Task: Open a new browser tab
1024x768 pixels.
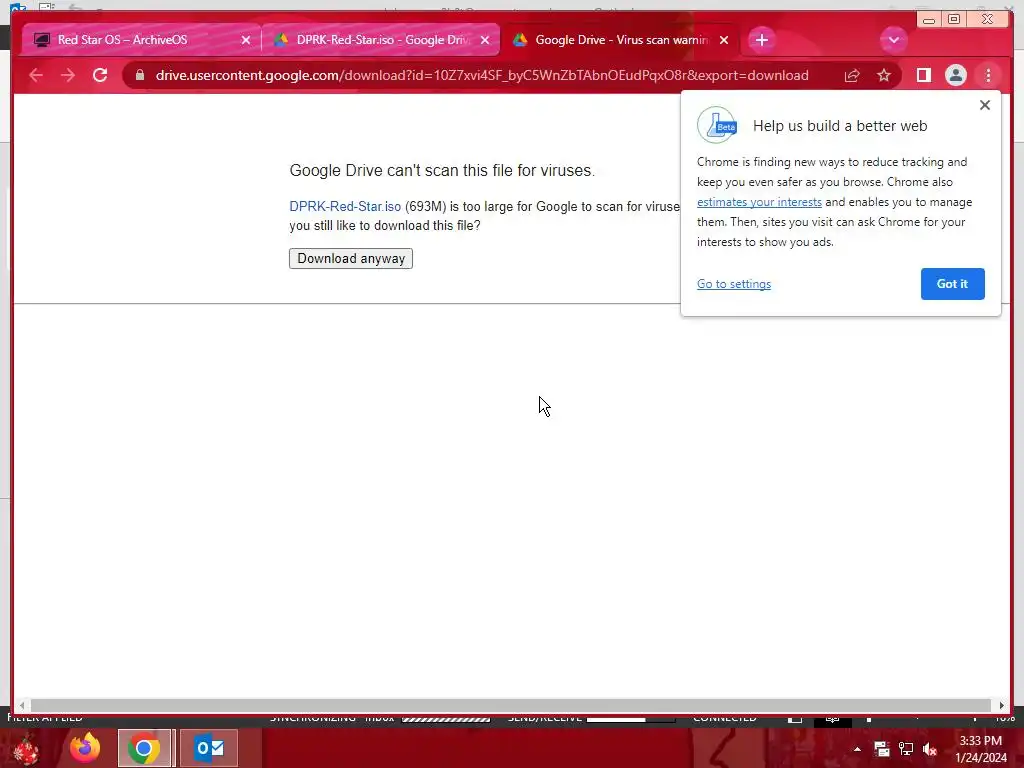Action: pyautogui.click(x=761, y=40)
